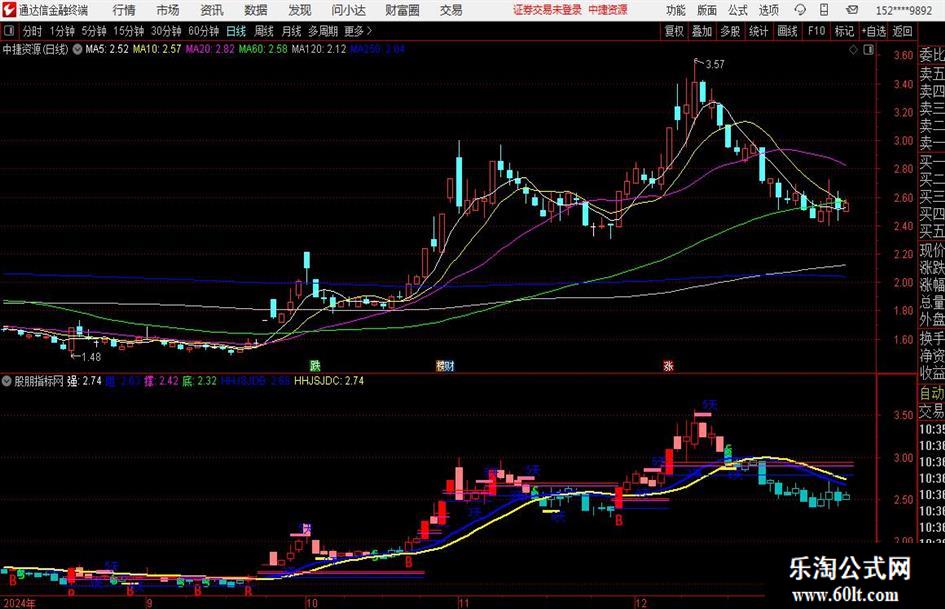Image resolution: width=945 pixels, height=609 pixels.
Task: Switch to the 月线 monthly period
Action: point(292,31)
